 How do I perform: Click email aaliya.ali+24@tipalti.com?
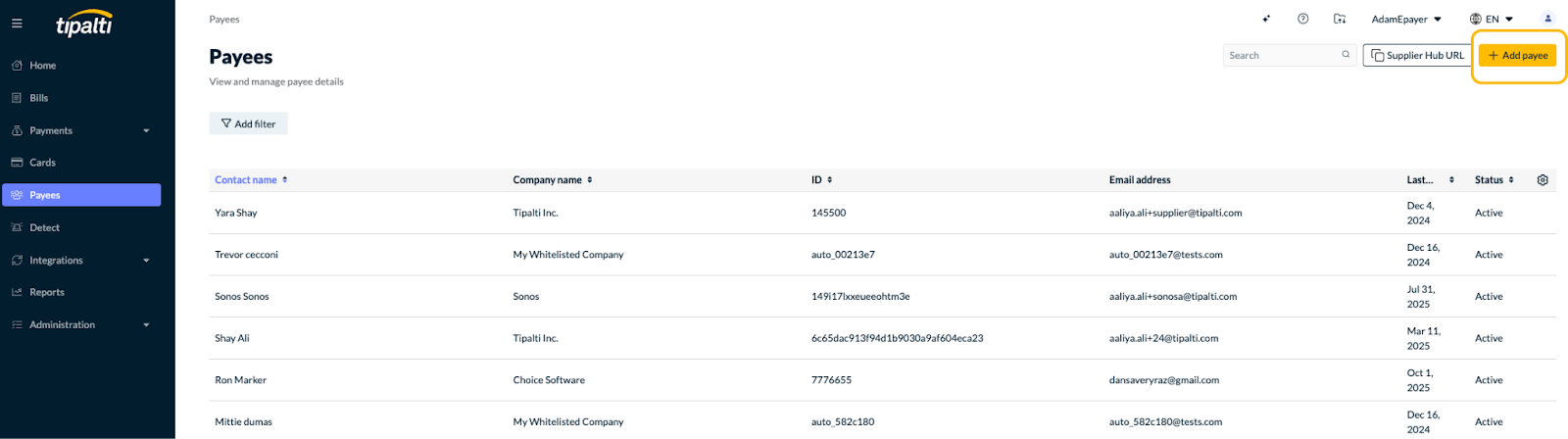1163,338
